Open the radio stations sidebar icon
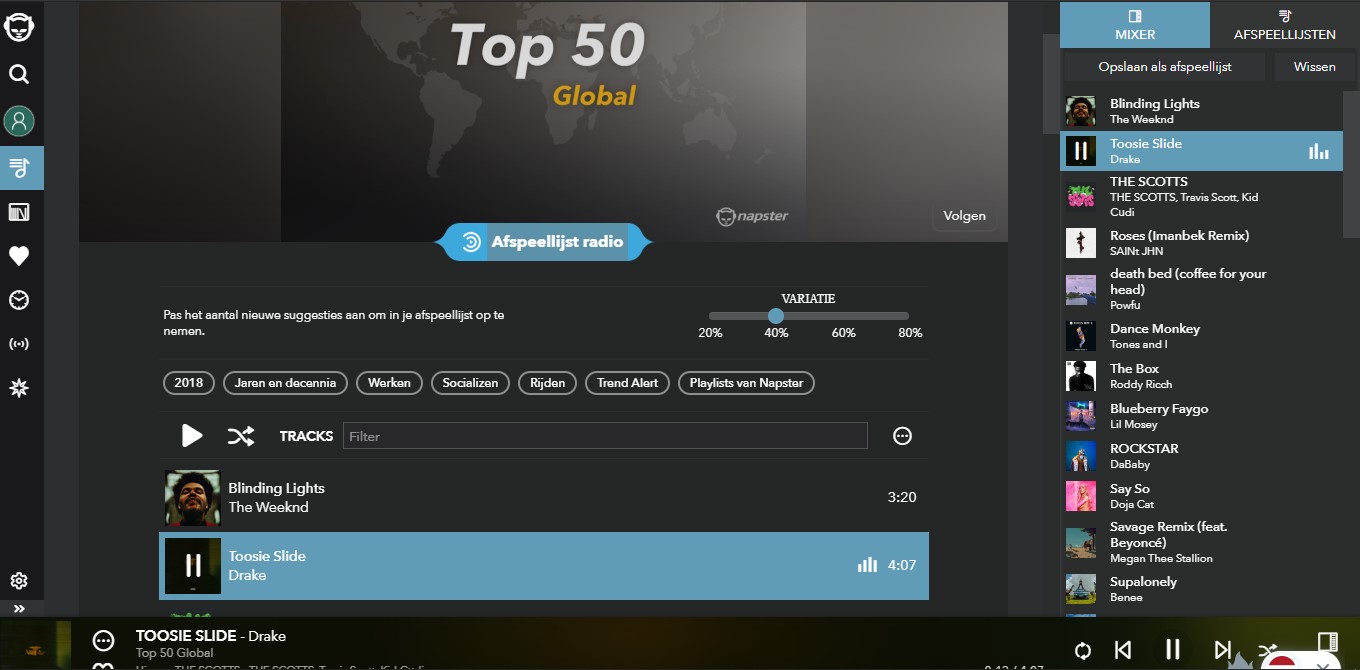This screenshot has height=670, width=1360. pos(19,344)
